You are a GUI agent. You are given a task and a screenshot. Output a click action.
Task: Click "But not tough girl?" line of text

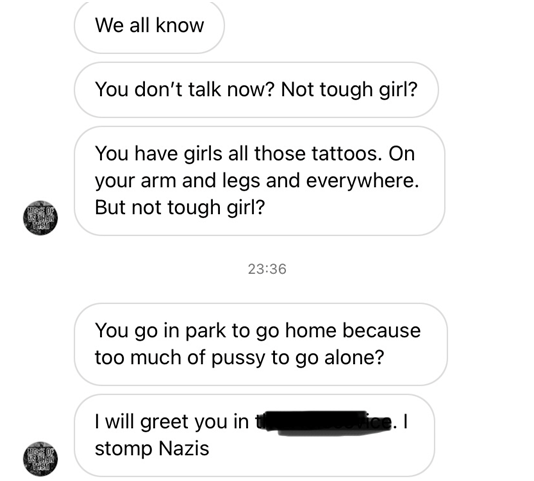coord(180,208)
